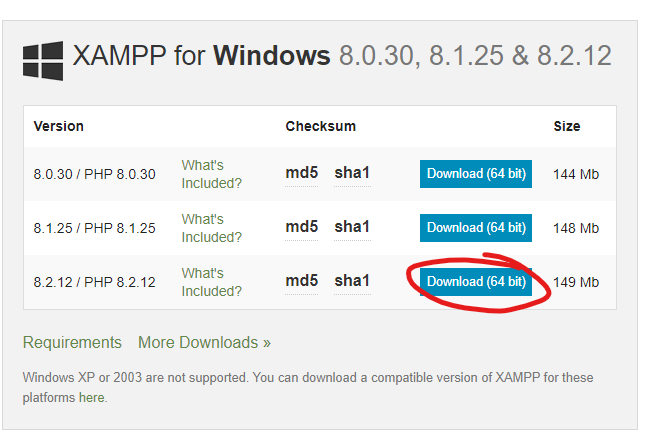Go to More Downloads
651x447 pixels.
tap(204, 342)
